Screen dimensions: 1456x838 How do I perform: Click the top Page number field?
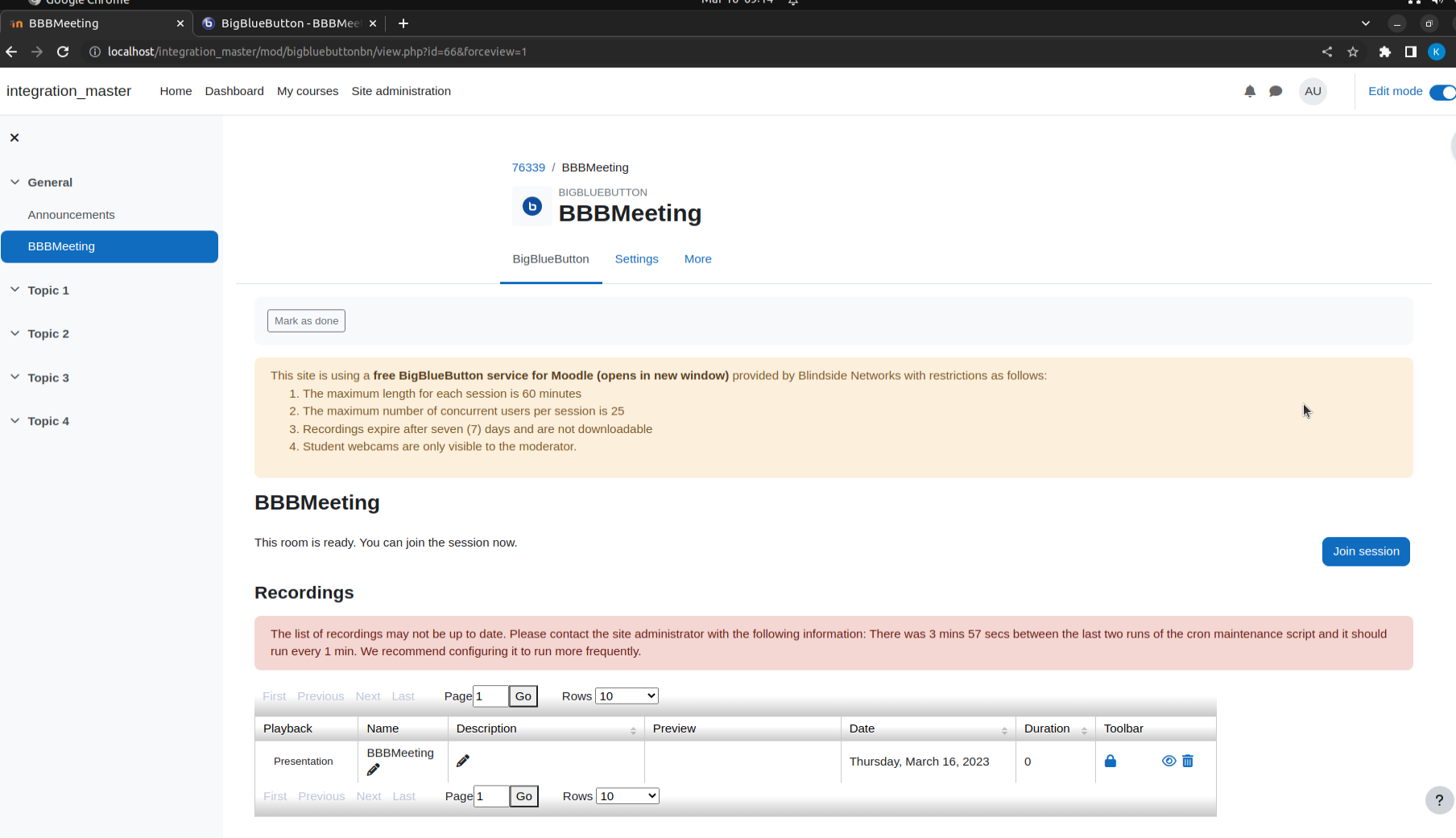[x=490, y=696]
